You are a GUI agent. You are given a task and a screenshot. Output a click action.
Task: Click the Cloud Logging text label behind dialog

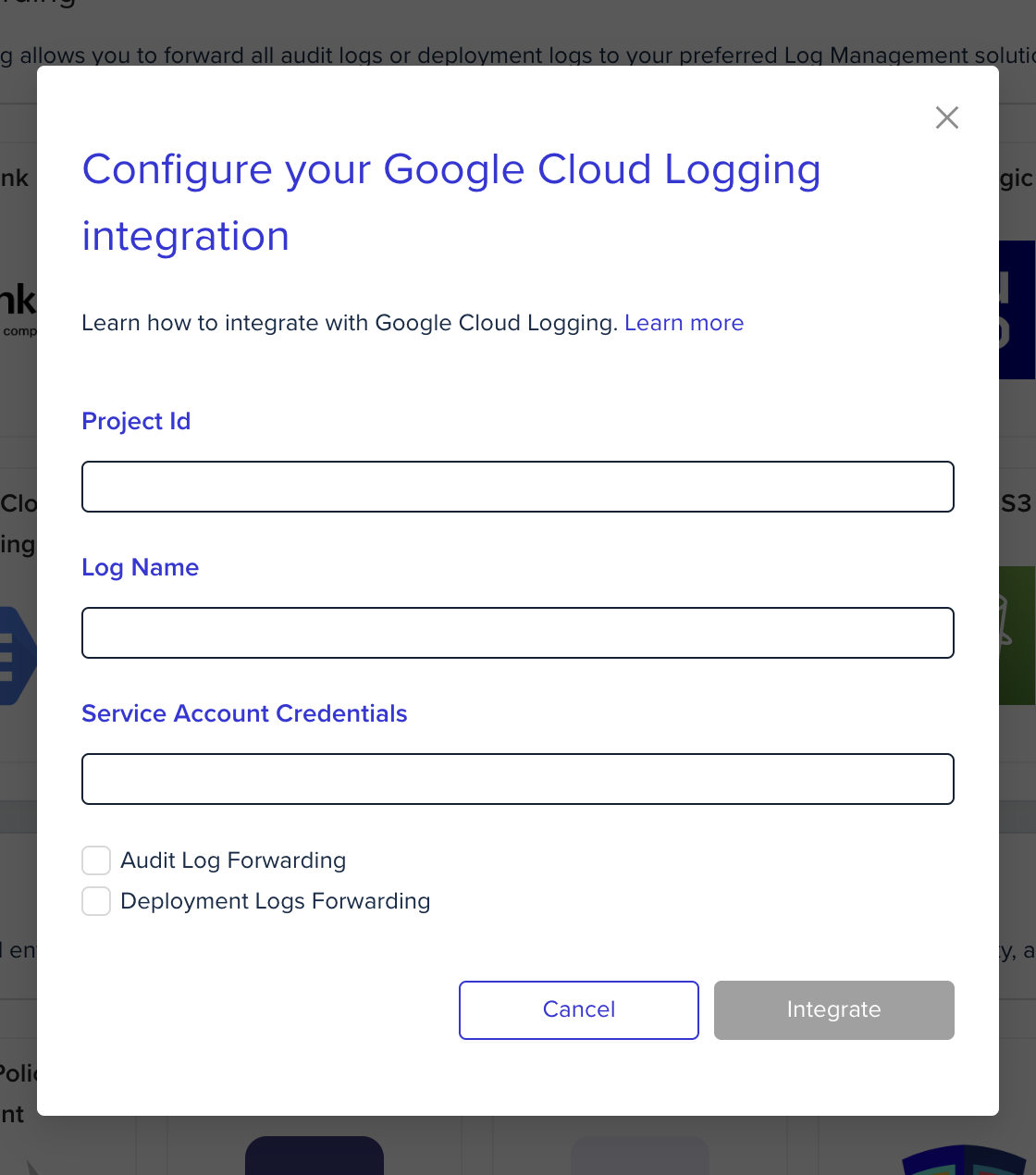(x=18, y=523)
